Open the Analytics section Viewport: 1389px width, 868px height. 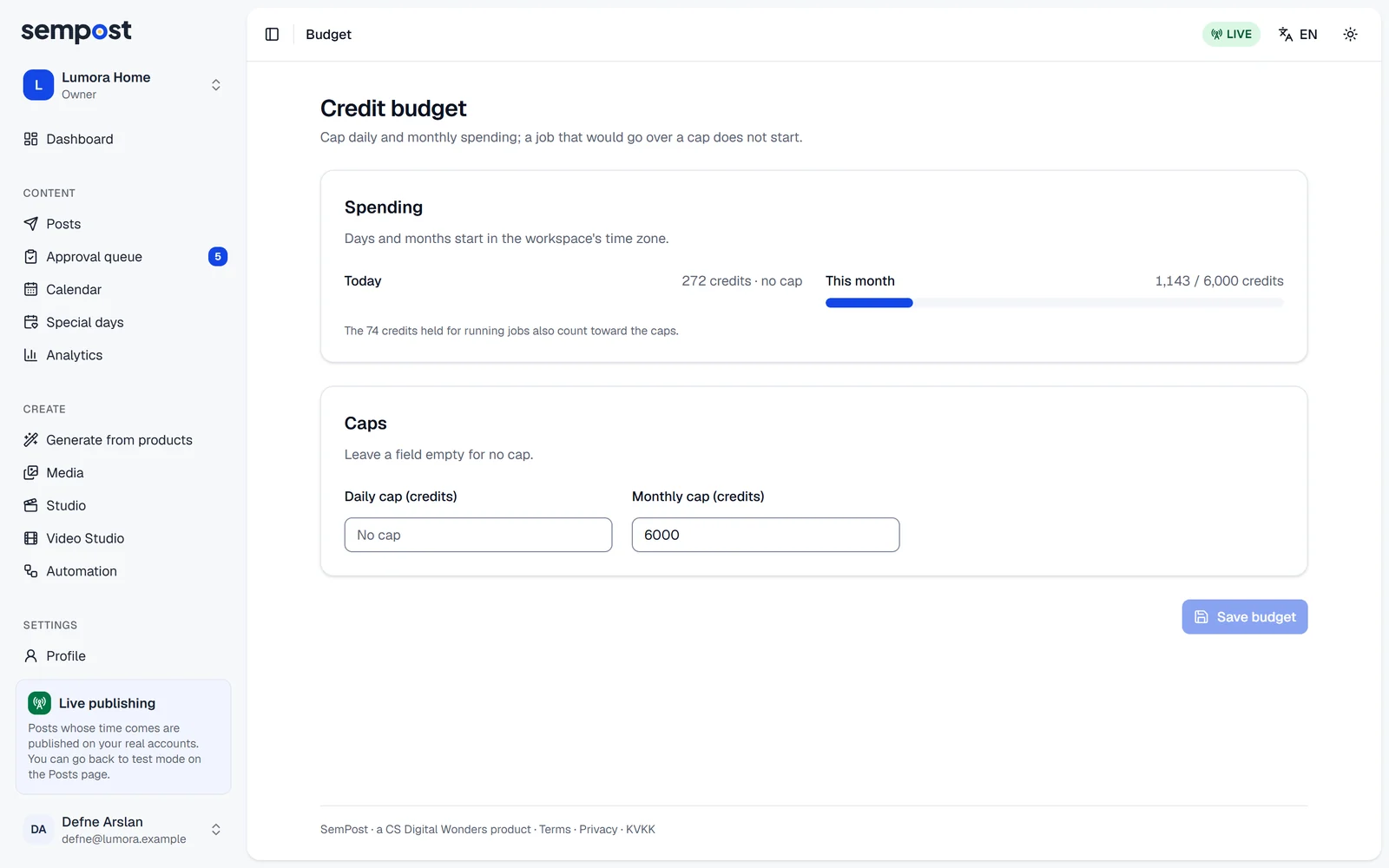[x=123, y=355]
